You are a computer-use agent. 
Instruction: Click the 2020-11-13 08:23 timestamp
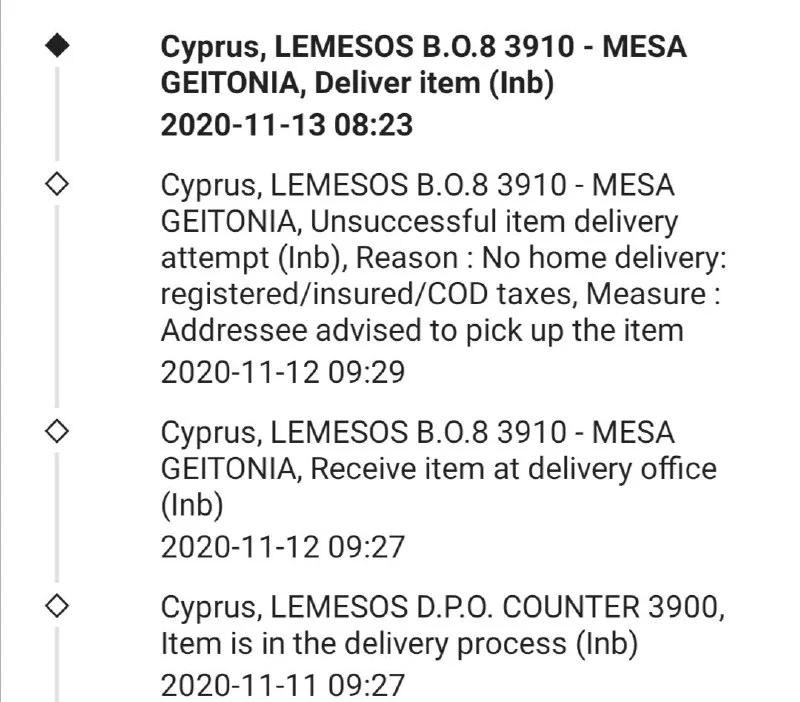(x=287, y=125)
